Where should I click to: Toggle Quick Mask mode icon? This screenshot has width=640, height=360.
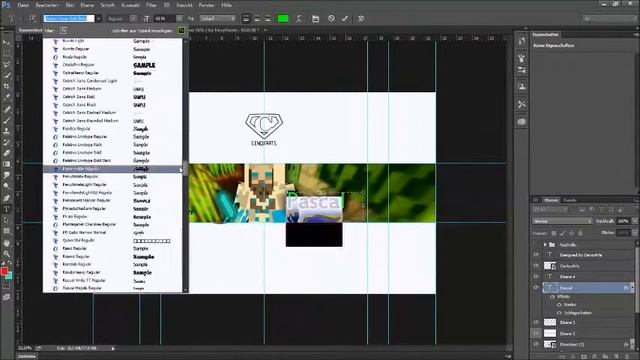[7, 287]
